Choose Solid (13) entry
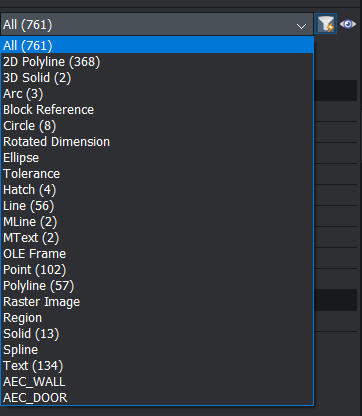The width and height of the screenshot is (362, 416). (157, 334)
